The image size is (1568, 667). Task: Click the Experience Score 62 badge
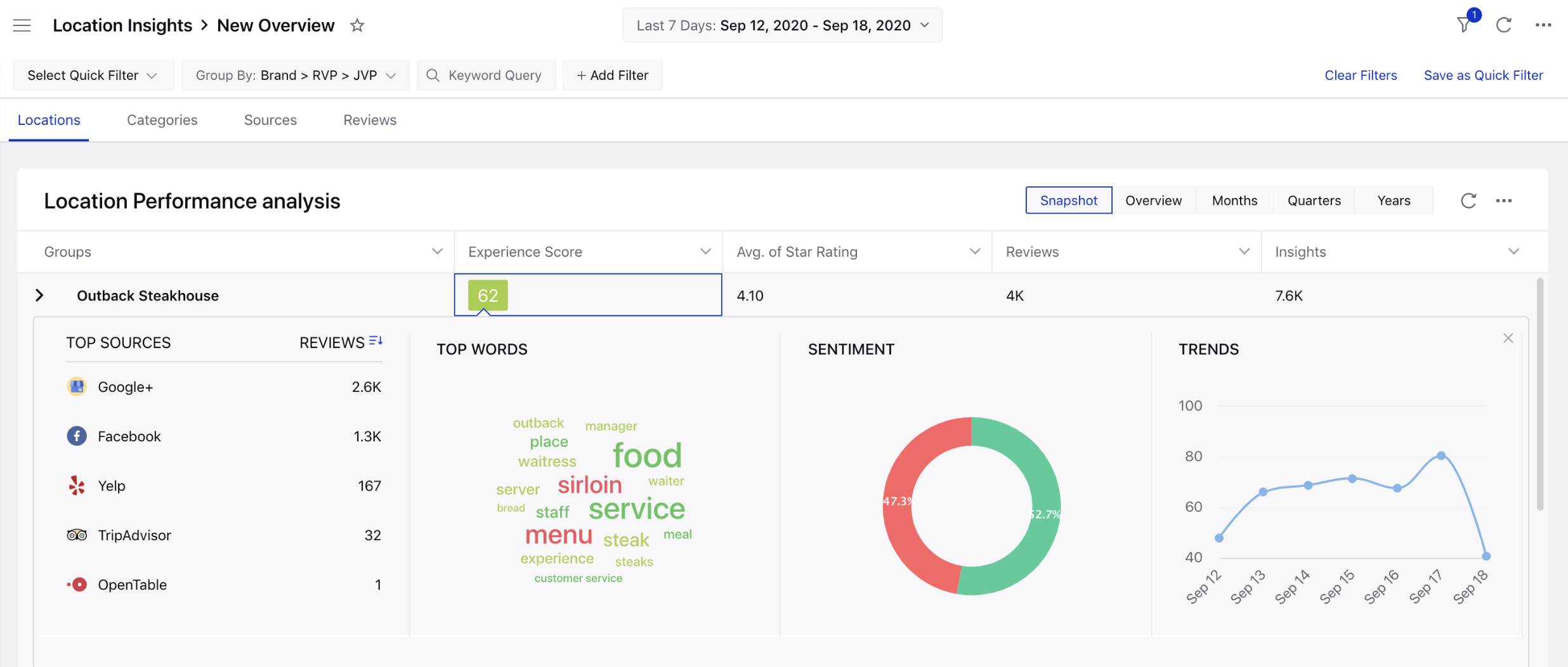(488, 295)
